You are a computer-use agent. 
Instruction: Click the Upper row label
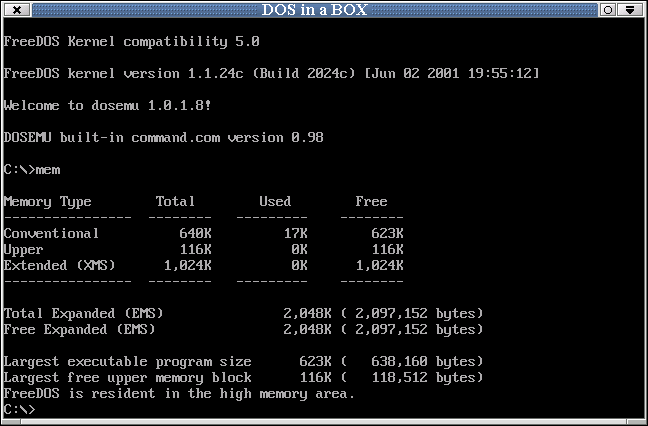(23, 250)
